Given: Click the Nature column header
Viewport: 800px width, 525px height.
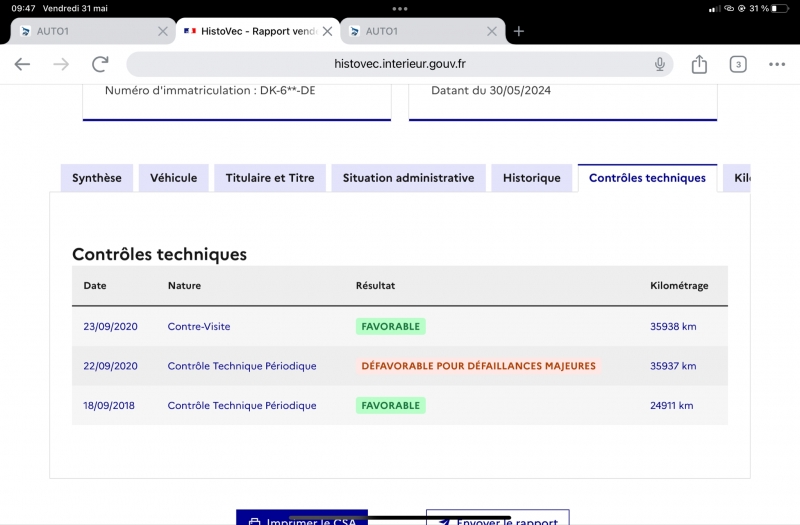Looking at the screenshot, I should click(184, 286).
